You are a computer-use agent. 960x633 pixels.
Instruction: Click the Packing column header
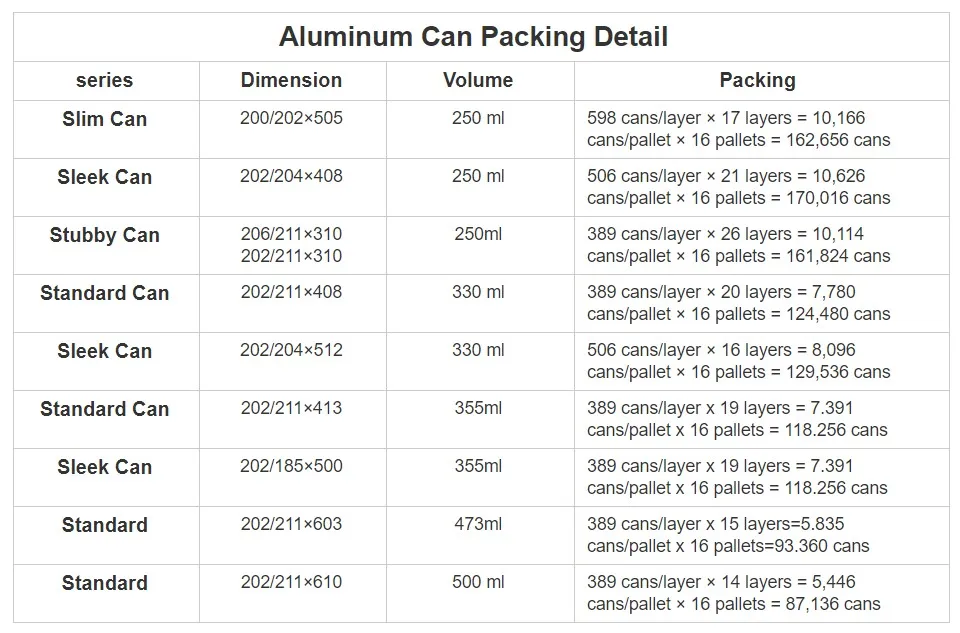point(757,81)
